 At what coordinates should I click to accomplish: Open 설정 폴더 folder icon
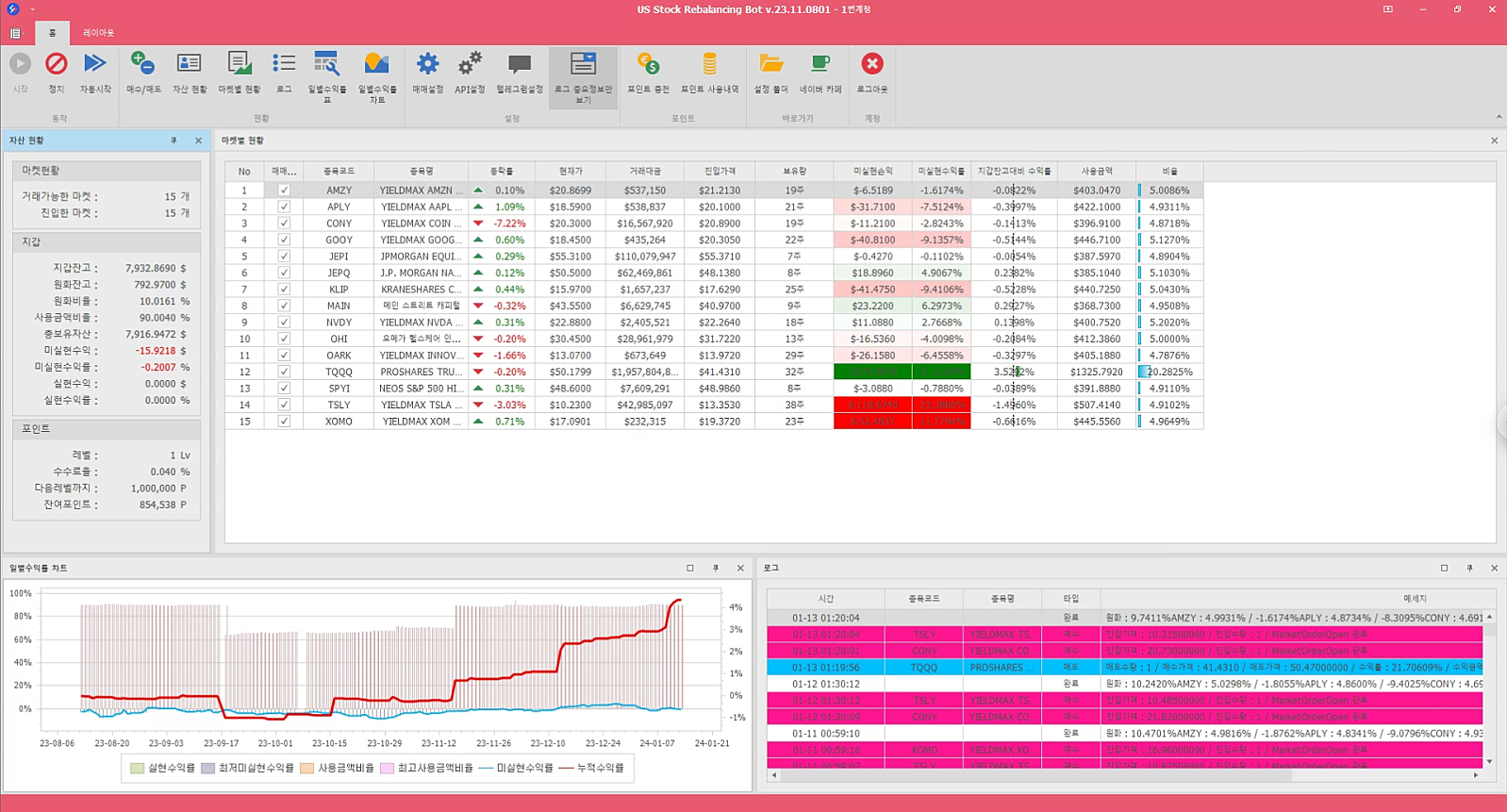click(771, 64)
